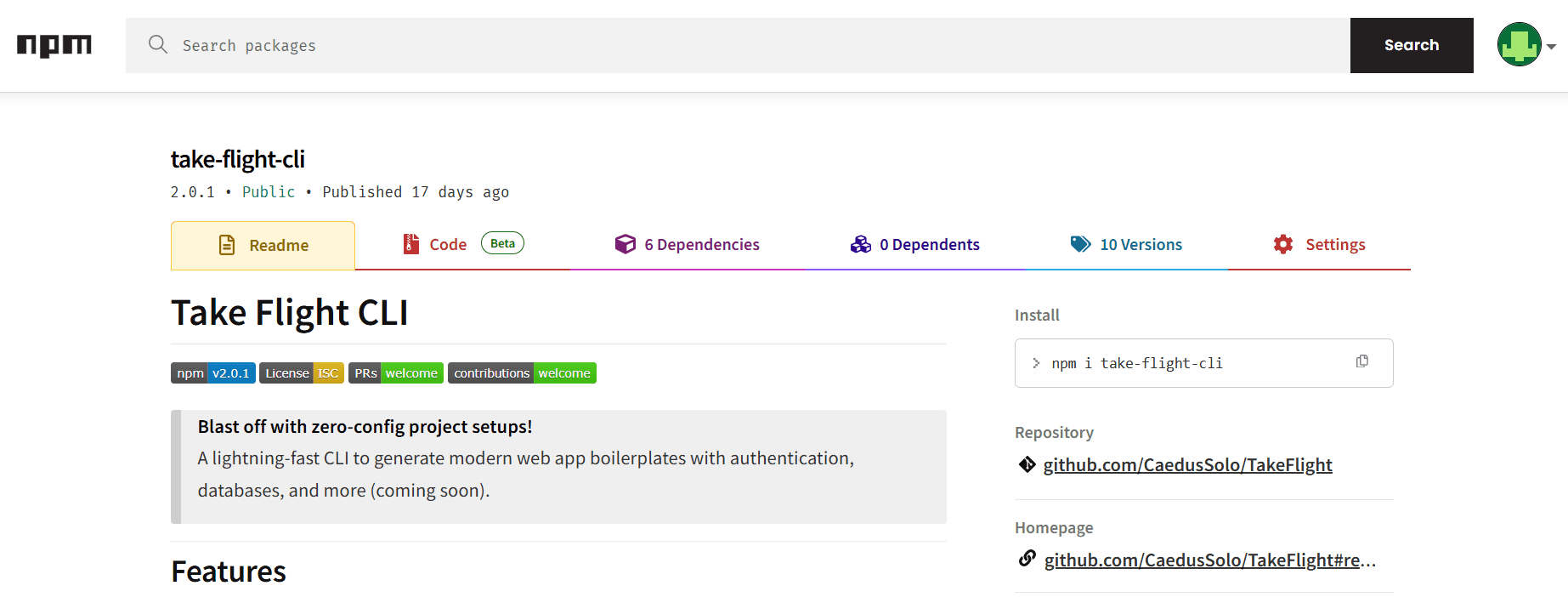
Task: Open the github.com/CaedusSolo/TakeFlight repository link
Action: click(1187, 465)
